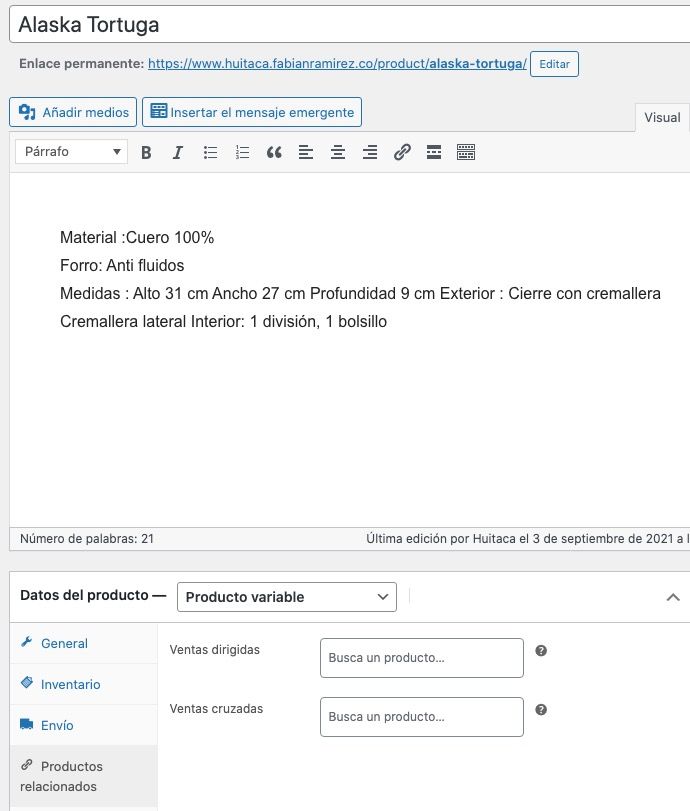Collapse the Datos del producto panel
Viewport: 690px width, 811px height.
(x=673, y=597)
